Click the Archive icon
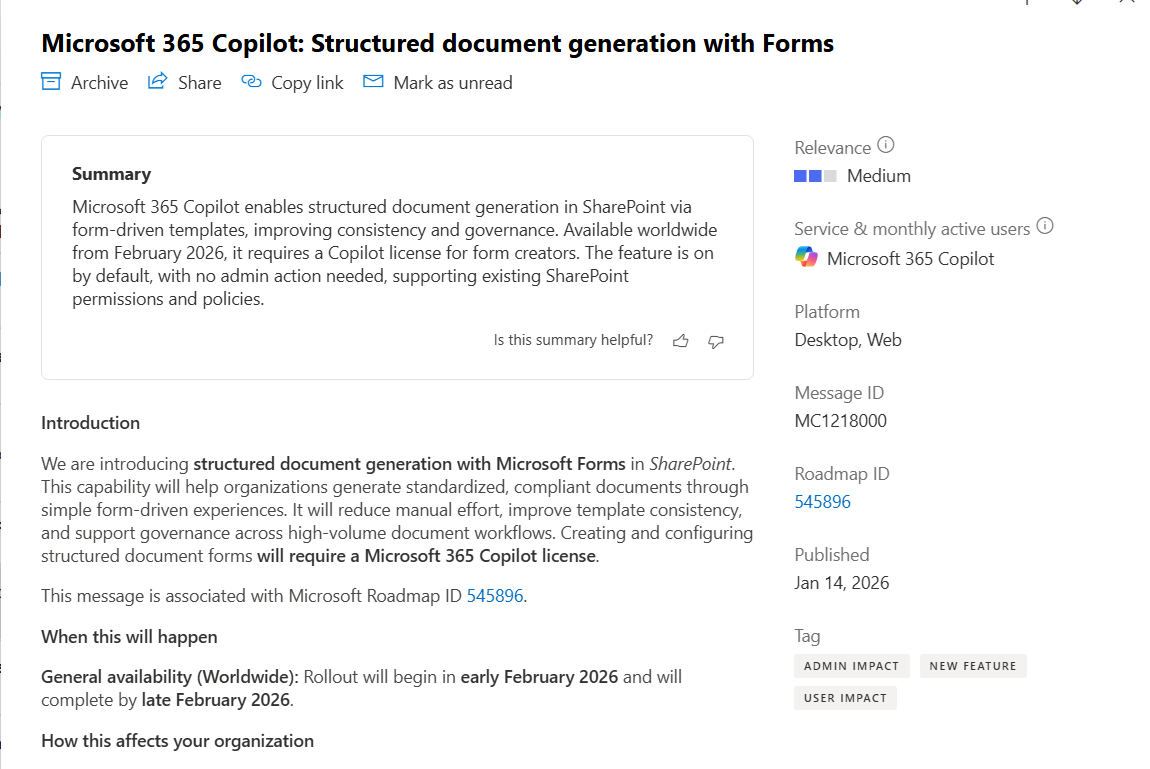The image size is (1150, 769). pos(51,81)
